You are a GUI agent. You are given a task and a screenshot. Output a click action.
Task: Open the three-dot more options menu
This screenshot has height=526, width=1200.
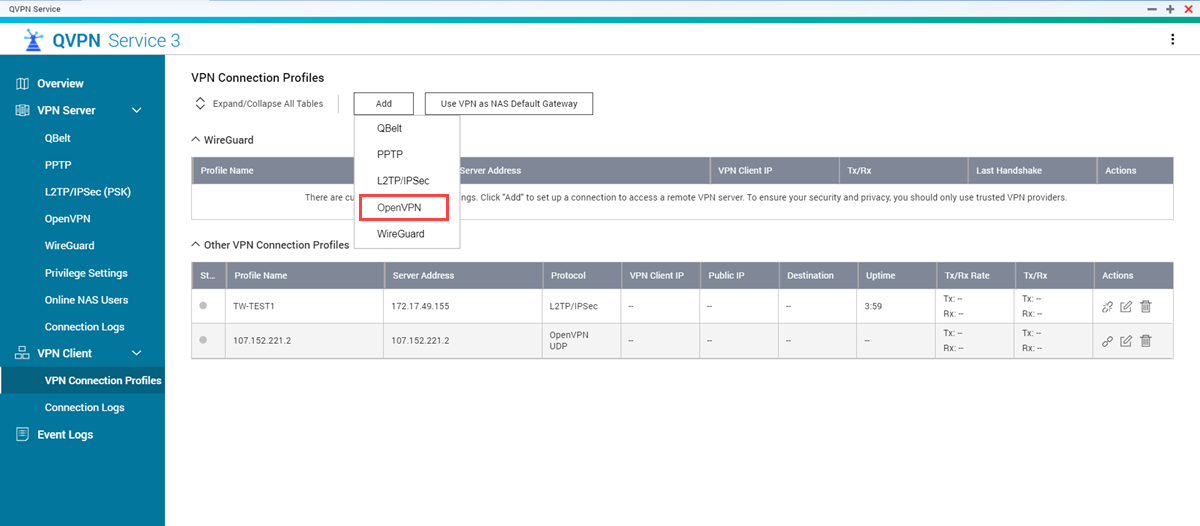tap(1172, 40)
